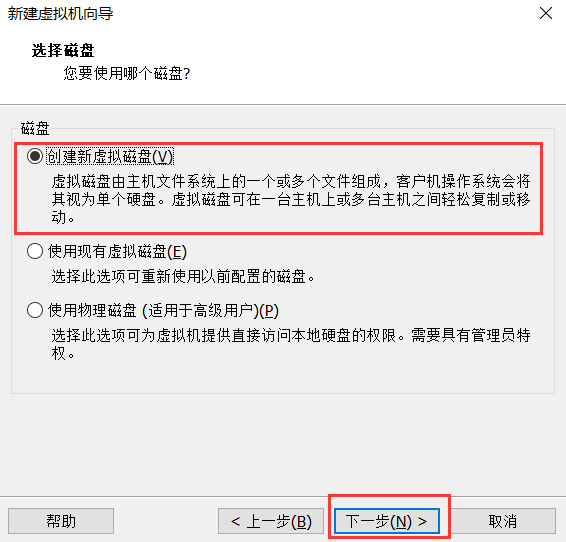This screenshot has height=542, width=566.
Task: Click the 使用现有虚拟磁盘(E) label text
Action: 117,252
